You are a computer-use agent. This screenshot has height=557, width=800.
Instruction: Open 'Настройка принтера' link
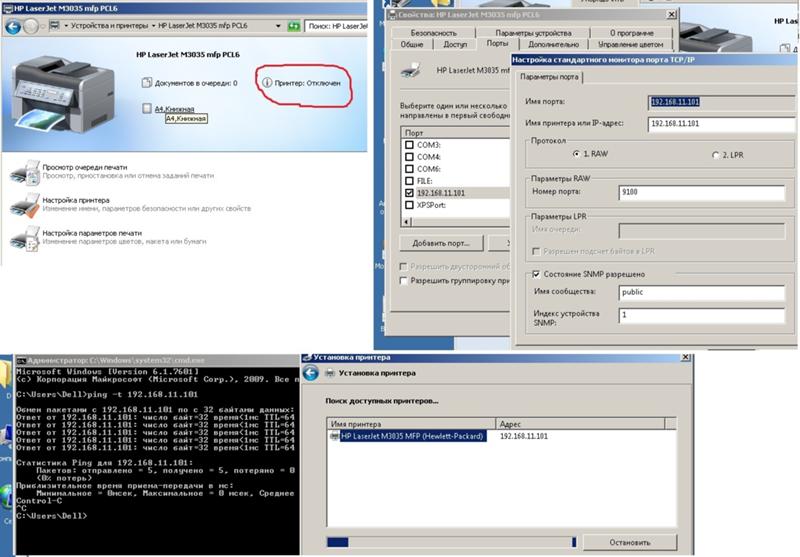tap(76, 200)
